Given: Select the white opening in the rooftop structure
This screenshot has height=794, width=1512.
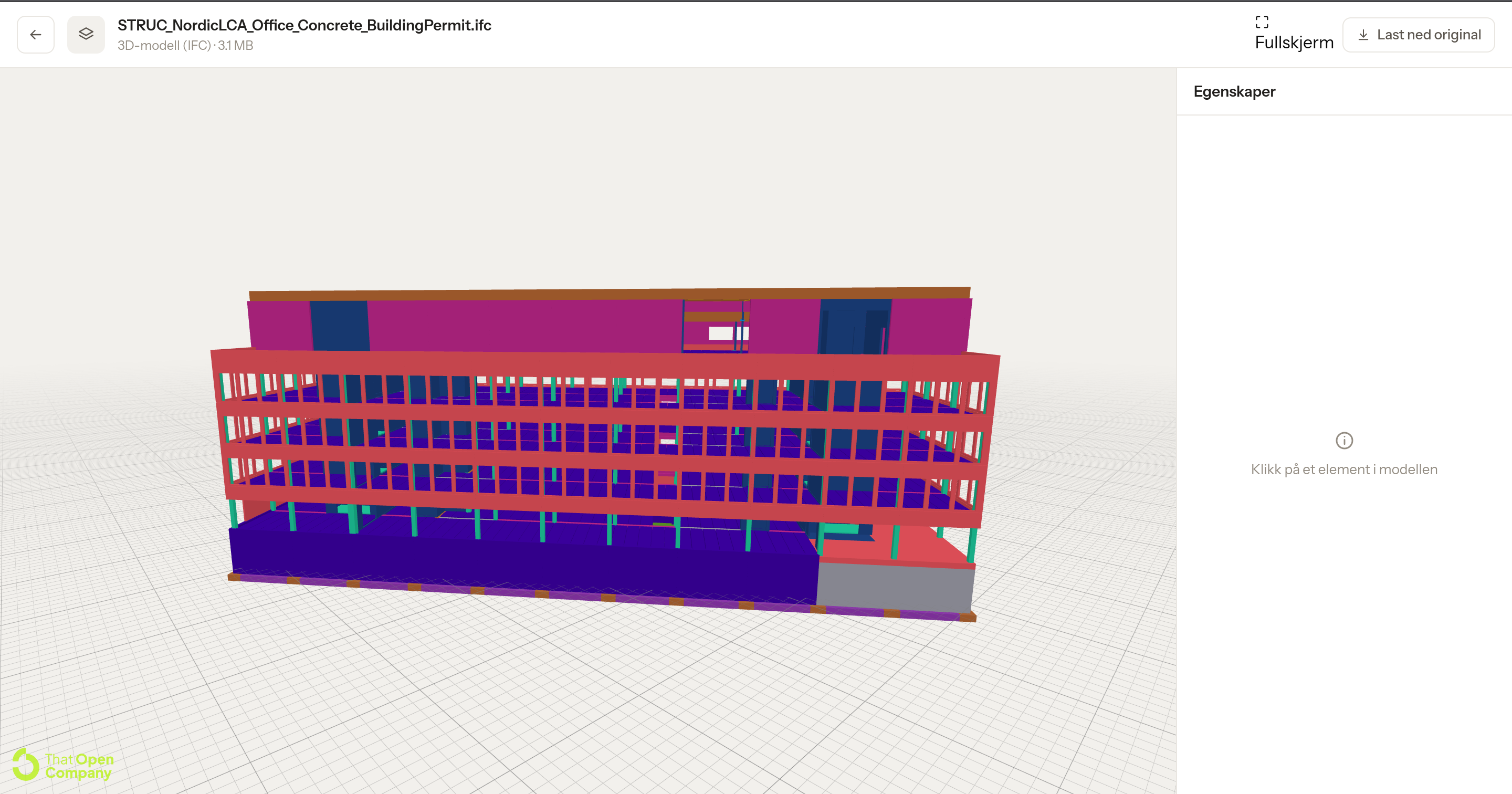Looking at the screenshot, I should point(721,333).
